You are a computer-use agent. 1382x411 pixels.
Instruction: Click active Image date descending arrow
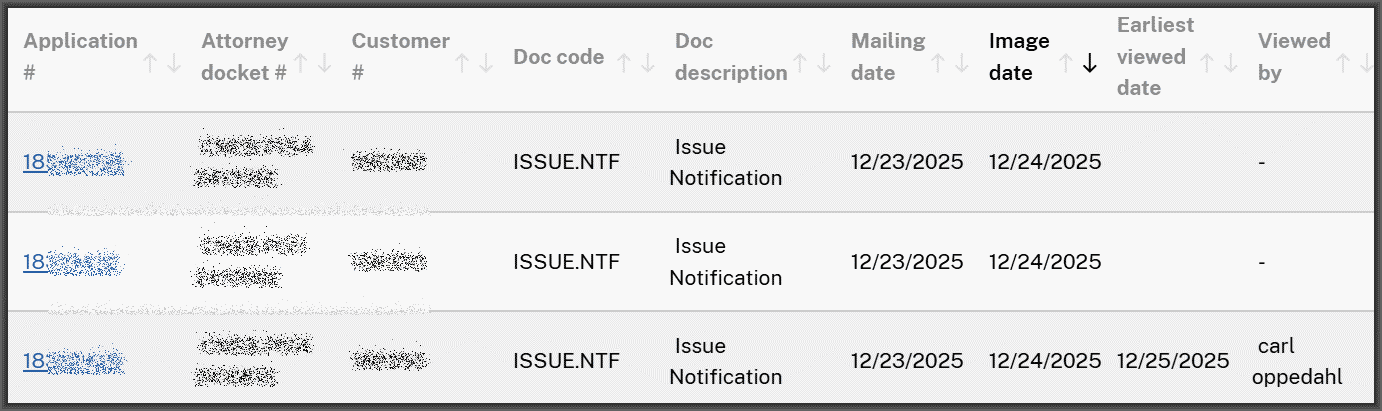coord(1089,64)
